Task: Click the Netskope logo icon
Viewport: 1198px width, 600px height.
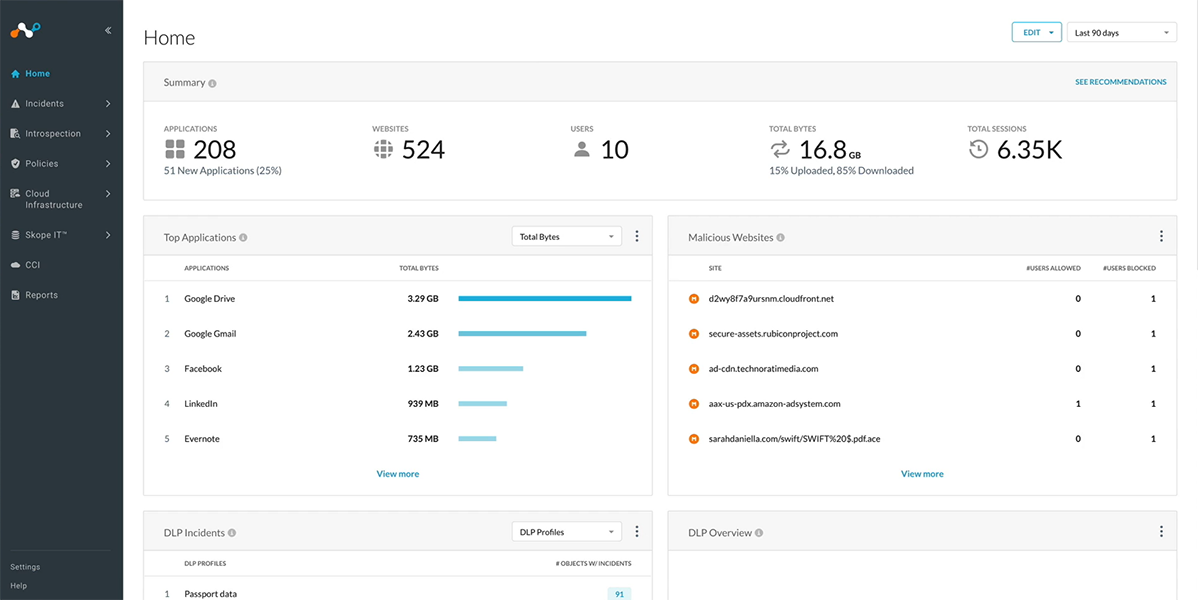Action: tap(25, 30)
